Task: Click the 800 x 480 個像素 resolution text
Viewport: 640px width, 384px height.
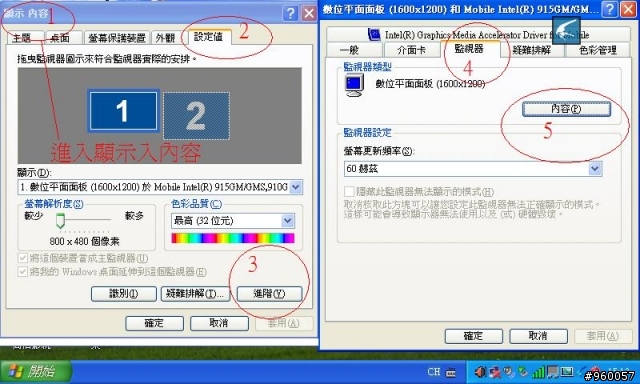Action: tap(84, 241)
